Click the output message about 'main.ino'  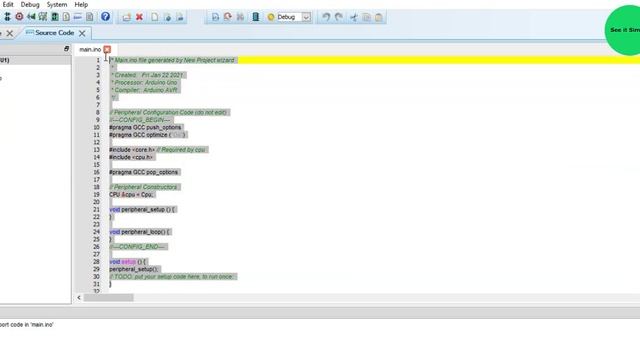click(x=27, y=325)
